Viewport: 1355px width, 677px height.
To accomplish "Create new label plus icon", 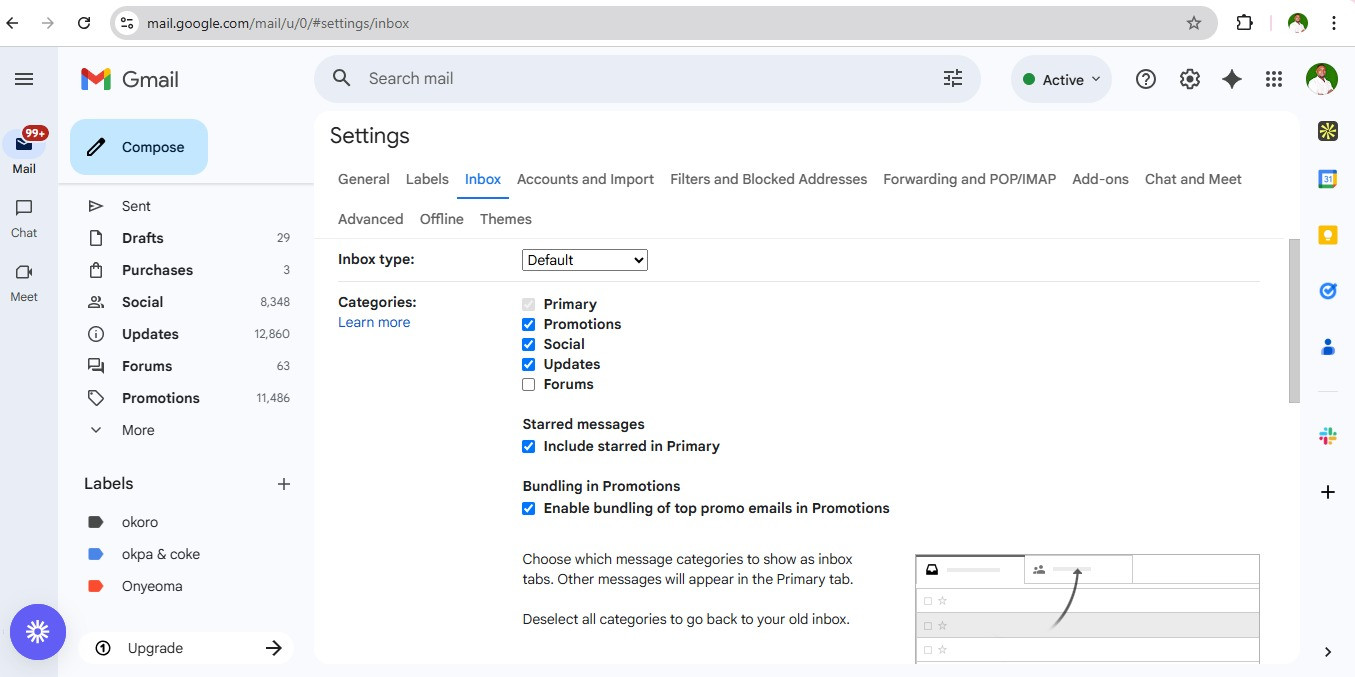I will (x=284, y=484).
